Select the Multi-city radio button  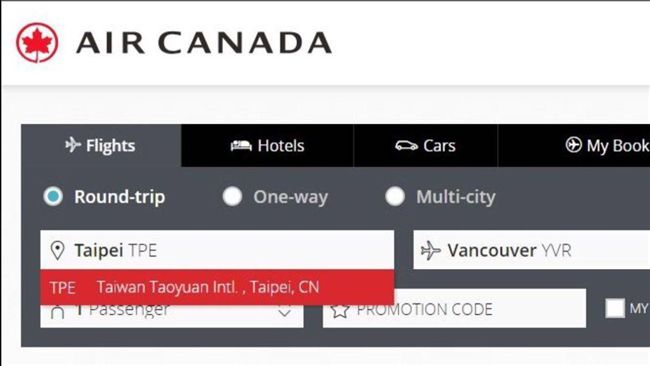point(395,196)
